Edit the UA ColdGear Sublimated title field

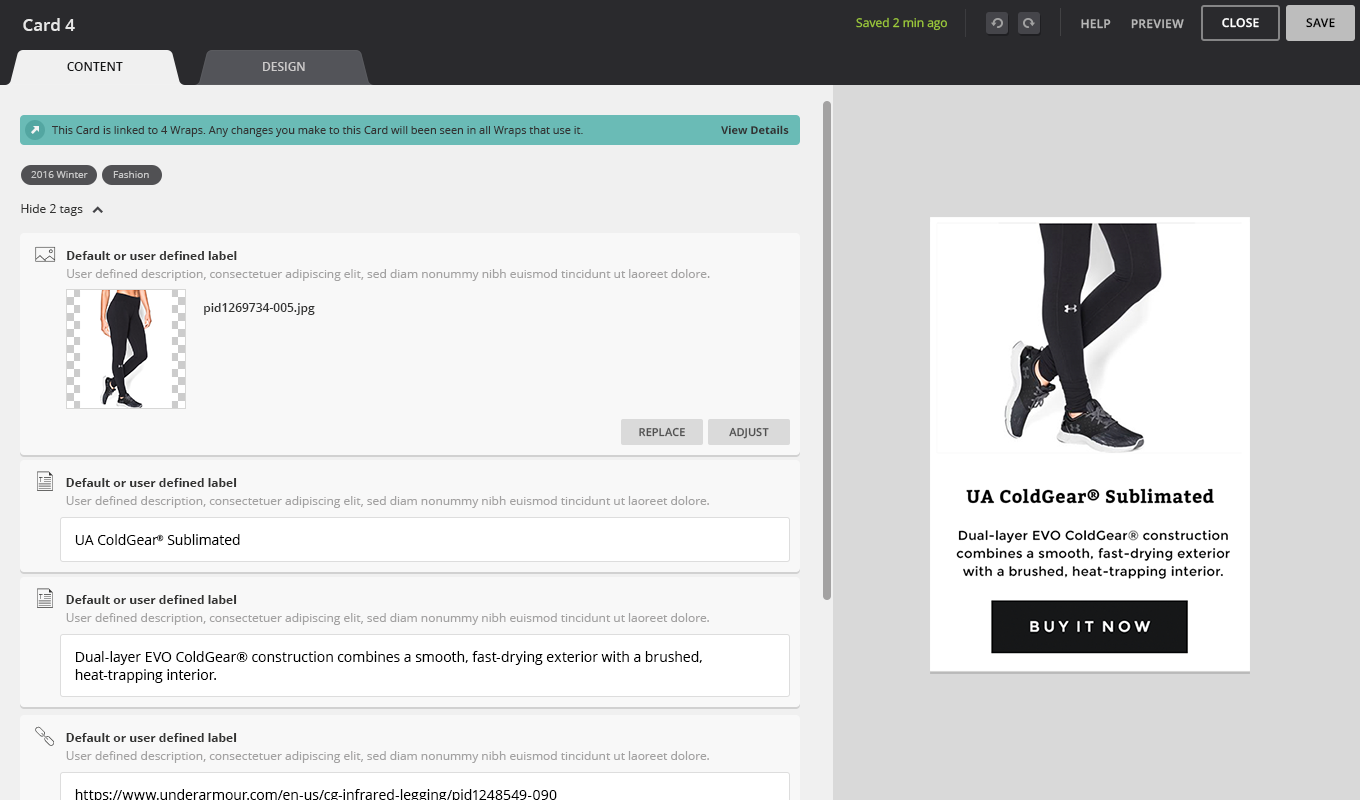click(425, 540)
